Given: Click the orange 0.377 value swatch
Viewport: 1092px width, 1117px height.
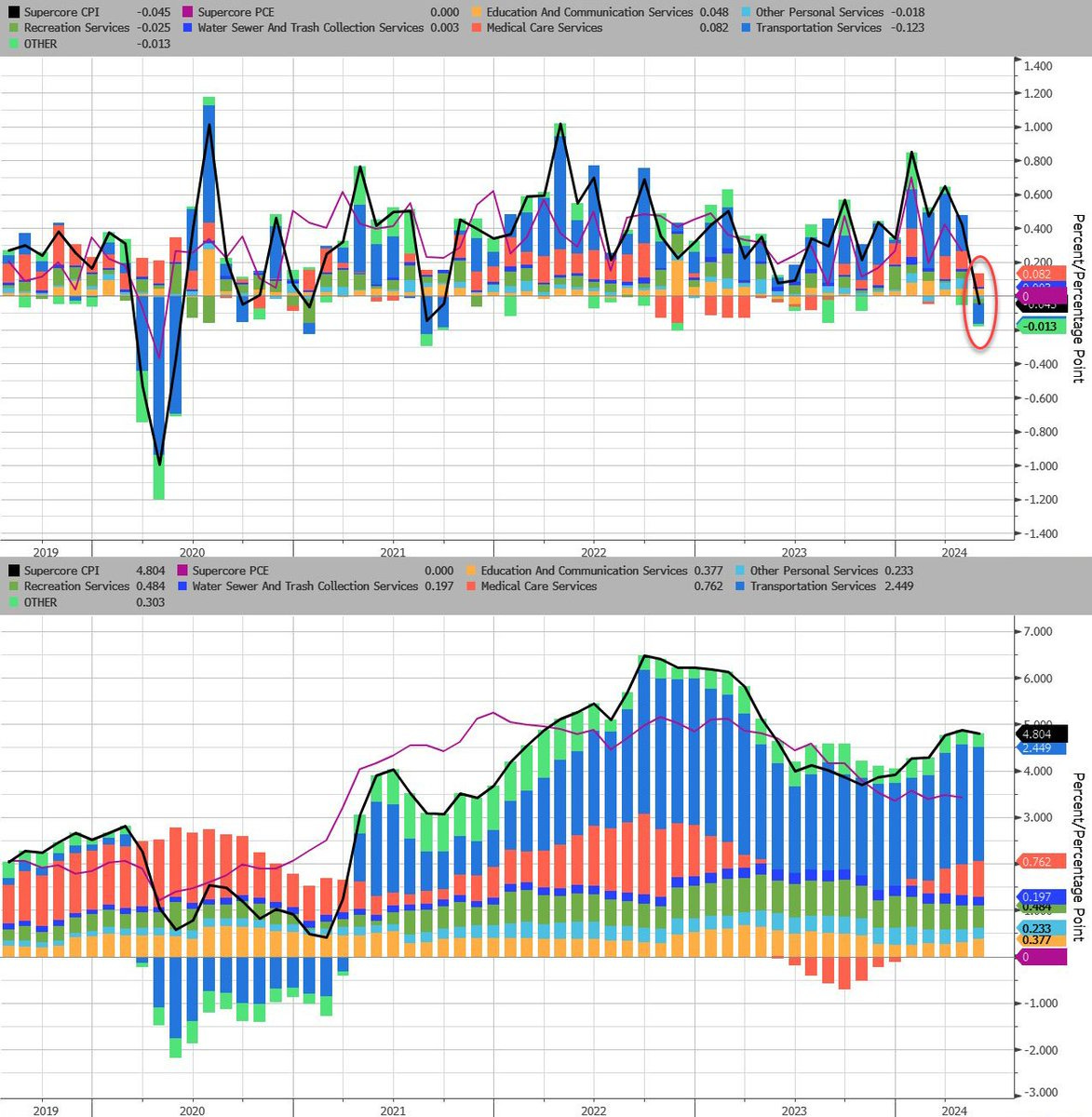Looking at the screenshot, I should (1040, 941).
